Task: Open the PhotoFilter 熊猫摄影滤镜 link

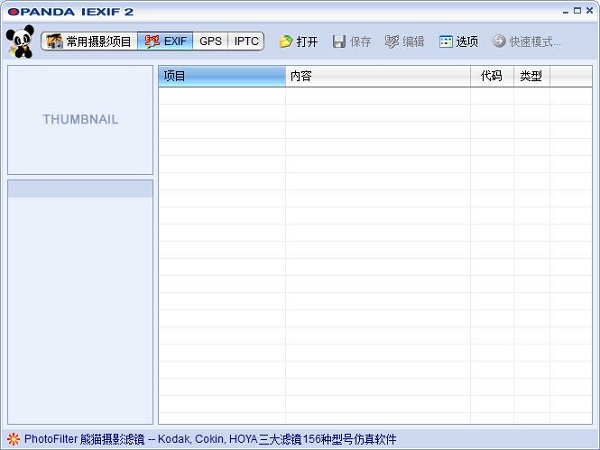Action: 210,439
